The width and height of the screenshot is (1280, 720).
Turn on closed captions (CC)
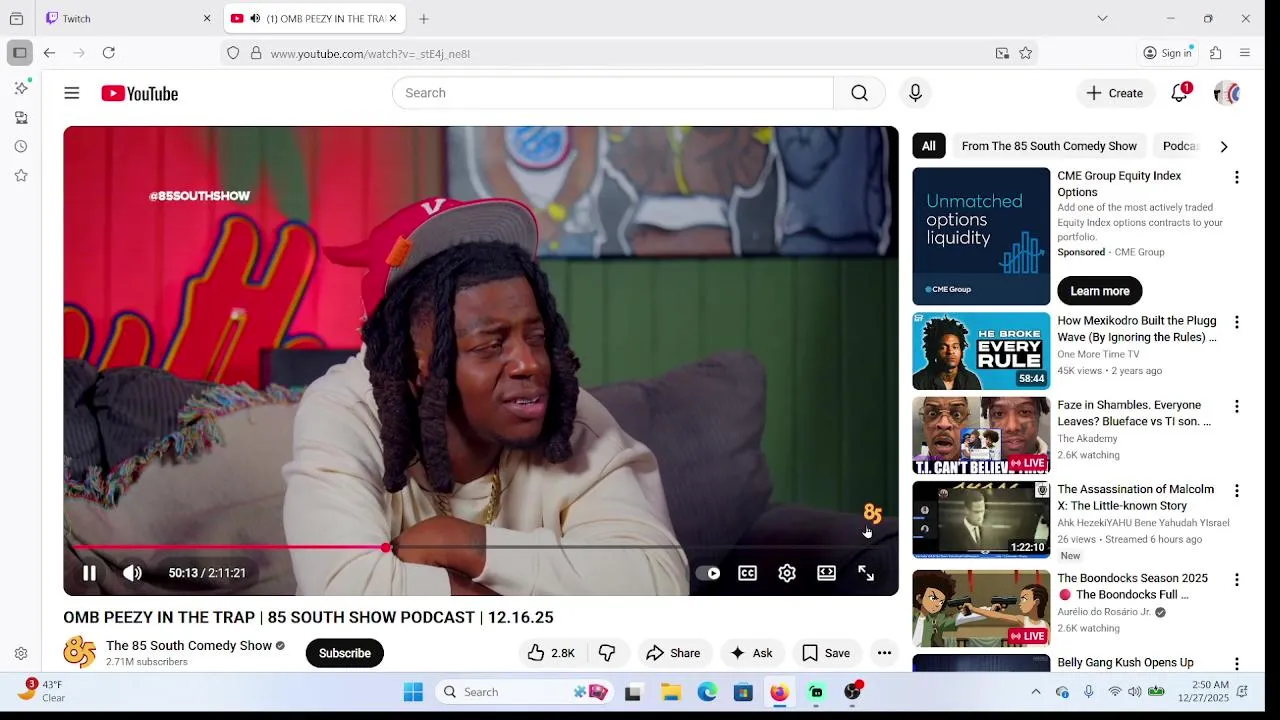coord(747,573)
